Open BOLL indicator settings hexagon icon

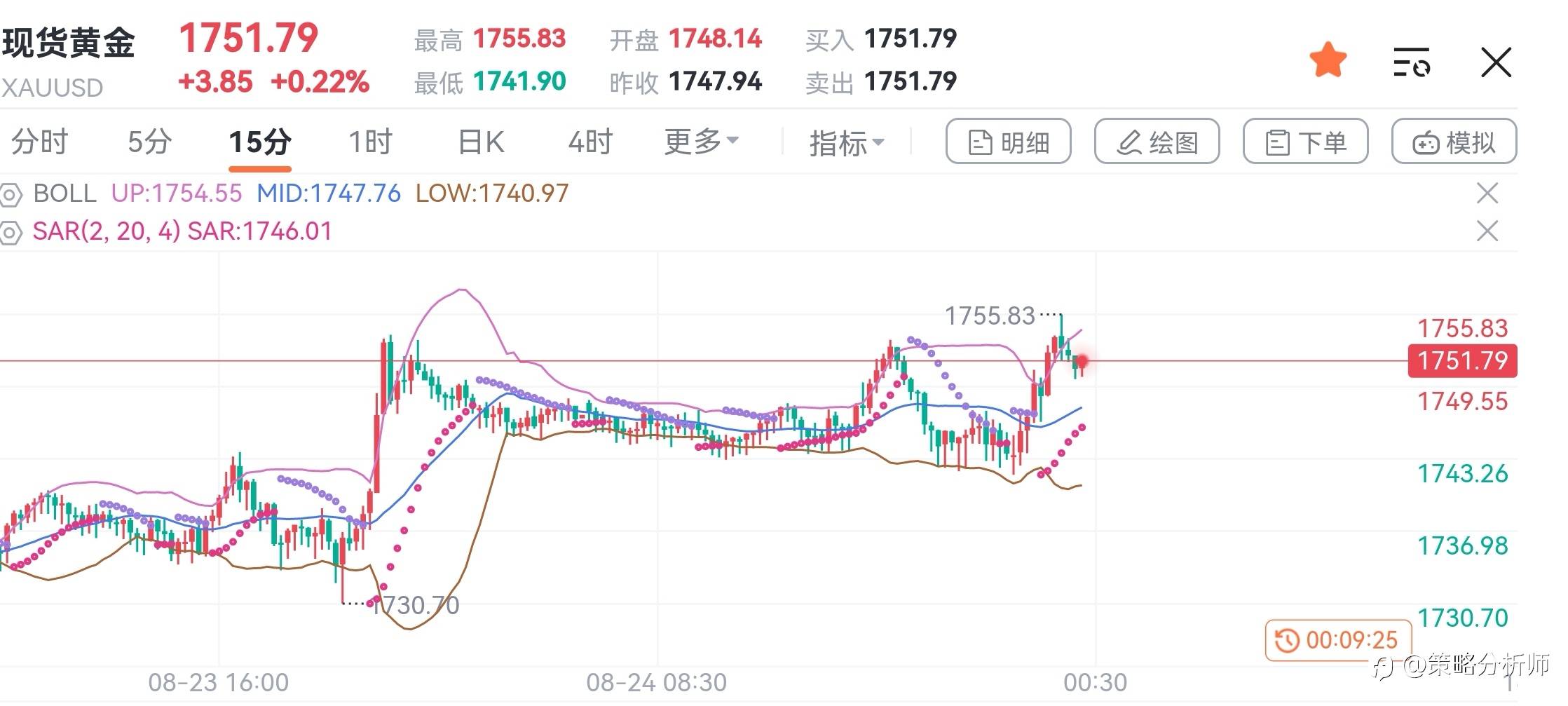(x=11, y=194)
